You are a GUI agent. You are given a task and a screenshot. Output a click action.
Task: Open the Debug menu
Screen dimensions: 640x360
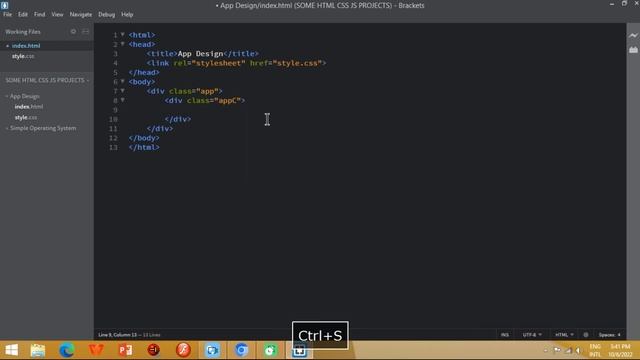point(107,14)
